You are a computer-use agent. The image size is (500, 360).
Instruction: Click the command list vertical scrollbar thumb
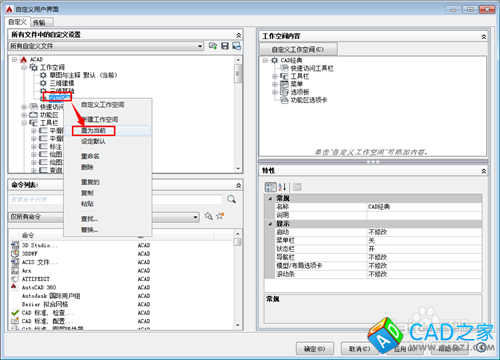click(x=237, y=242)
